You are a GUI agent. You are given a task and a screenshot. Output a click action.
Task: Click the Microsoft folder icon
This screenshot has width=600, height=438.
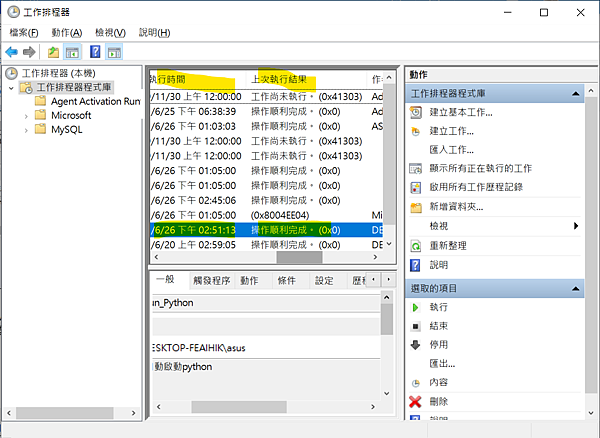click(40, 115)
